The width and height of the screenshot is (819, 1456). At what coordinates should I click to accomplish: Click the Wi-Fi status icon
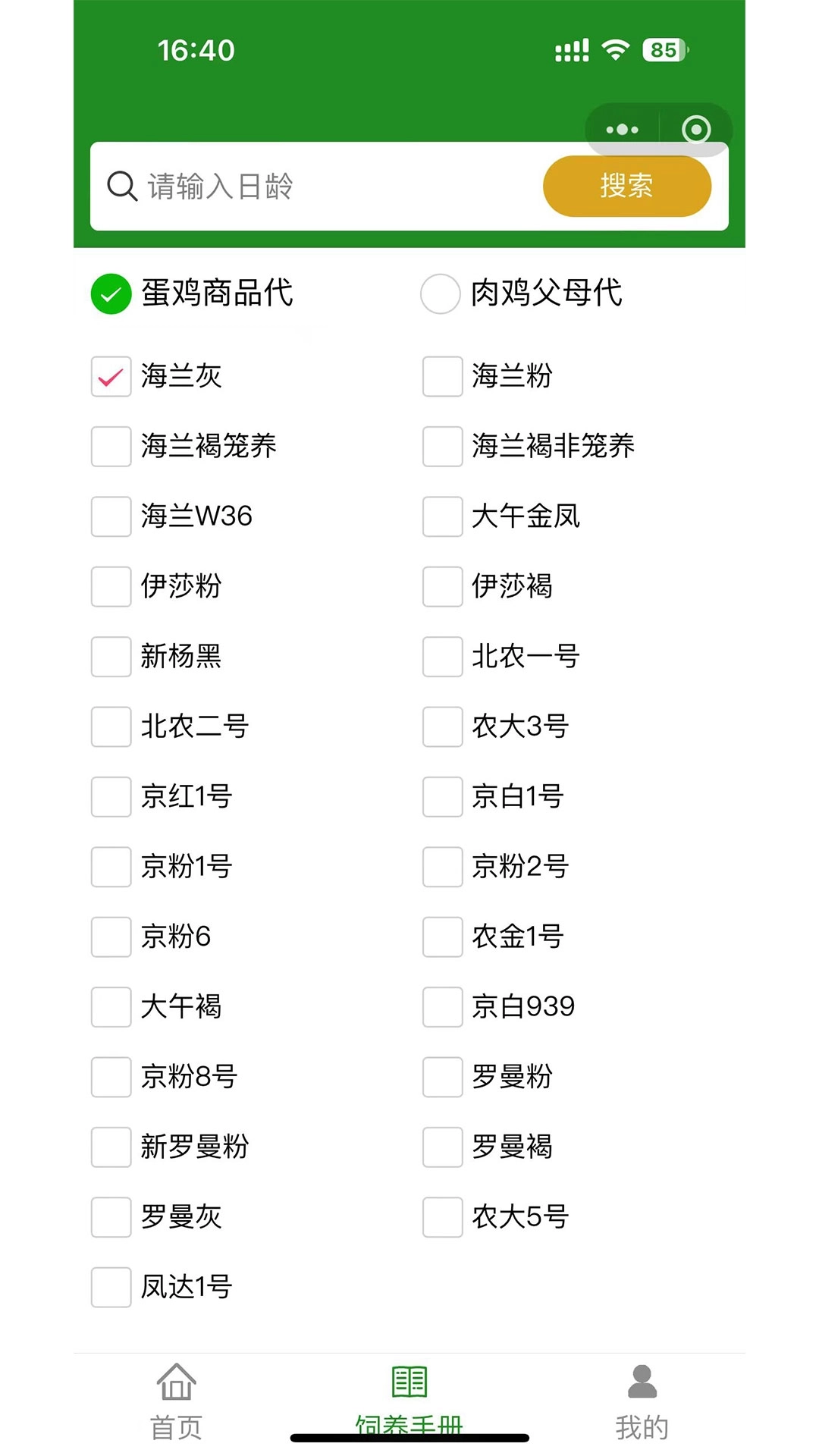point(616,48)
